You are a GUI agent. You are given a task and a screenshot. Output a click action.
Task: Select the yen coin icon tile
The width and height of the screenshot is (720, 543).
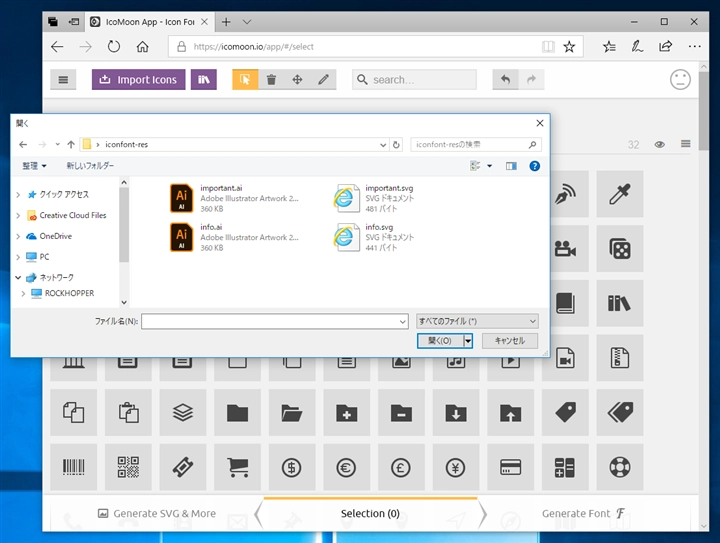click(456, 467)
